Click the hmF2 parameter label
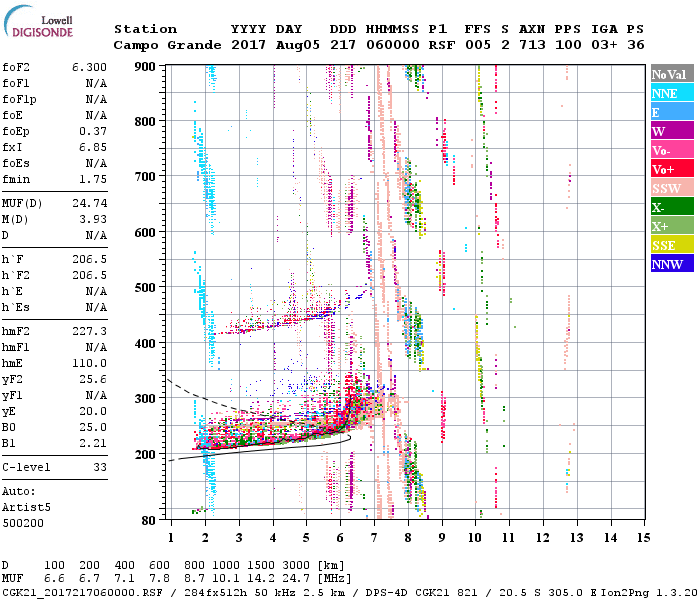700x600 pixels. [17, 329]
